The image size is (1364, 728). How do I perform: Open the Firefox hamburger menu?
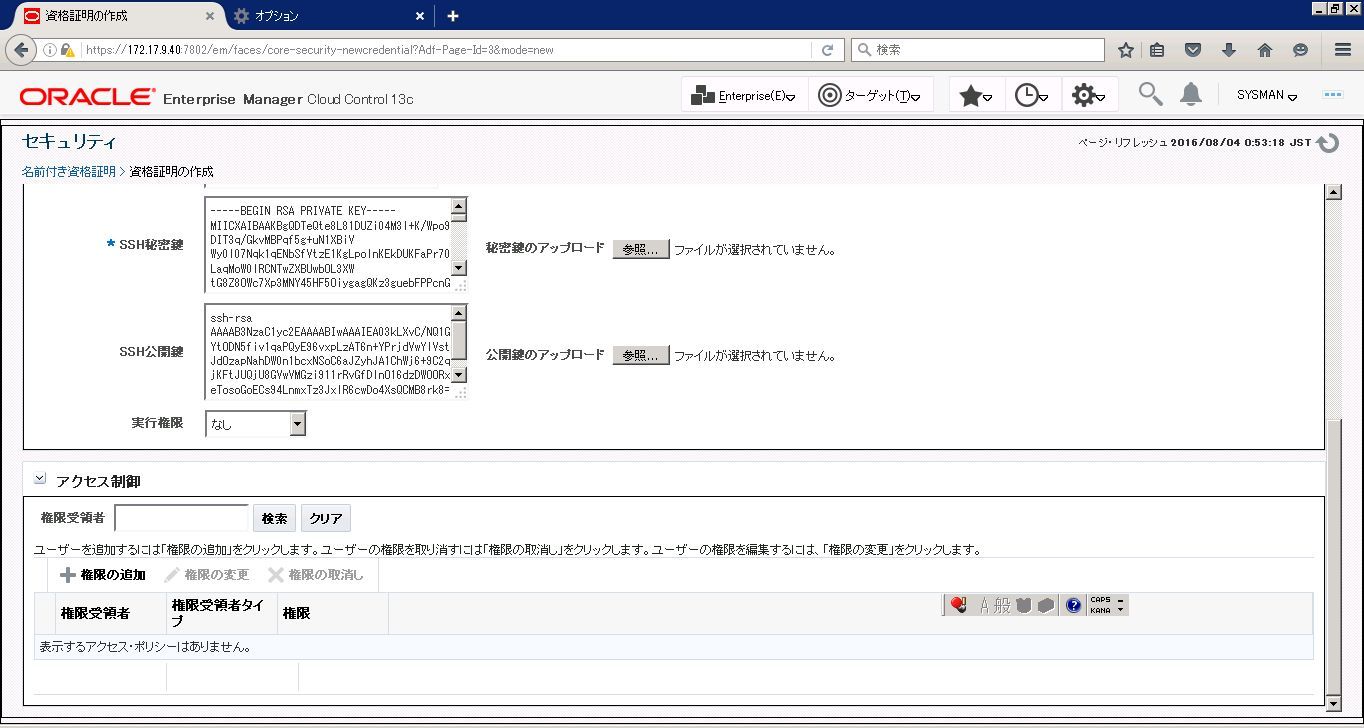(x=1343, y=49)
